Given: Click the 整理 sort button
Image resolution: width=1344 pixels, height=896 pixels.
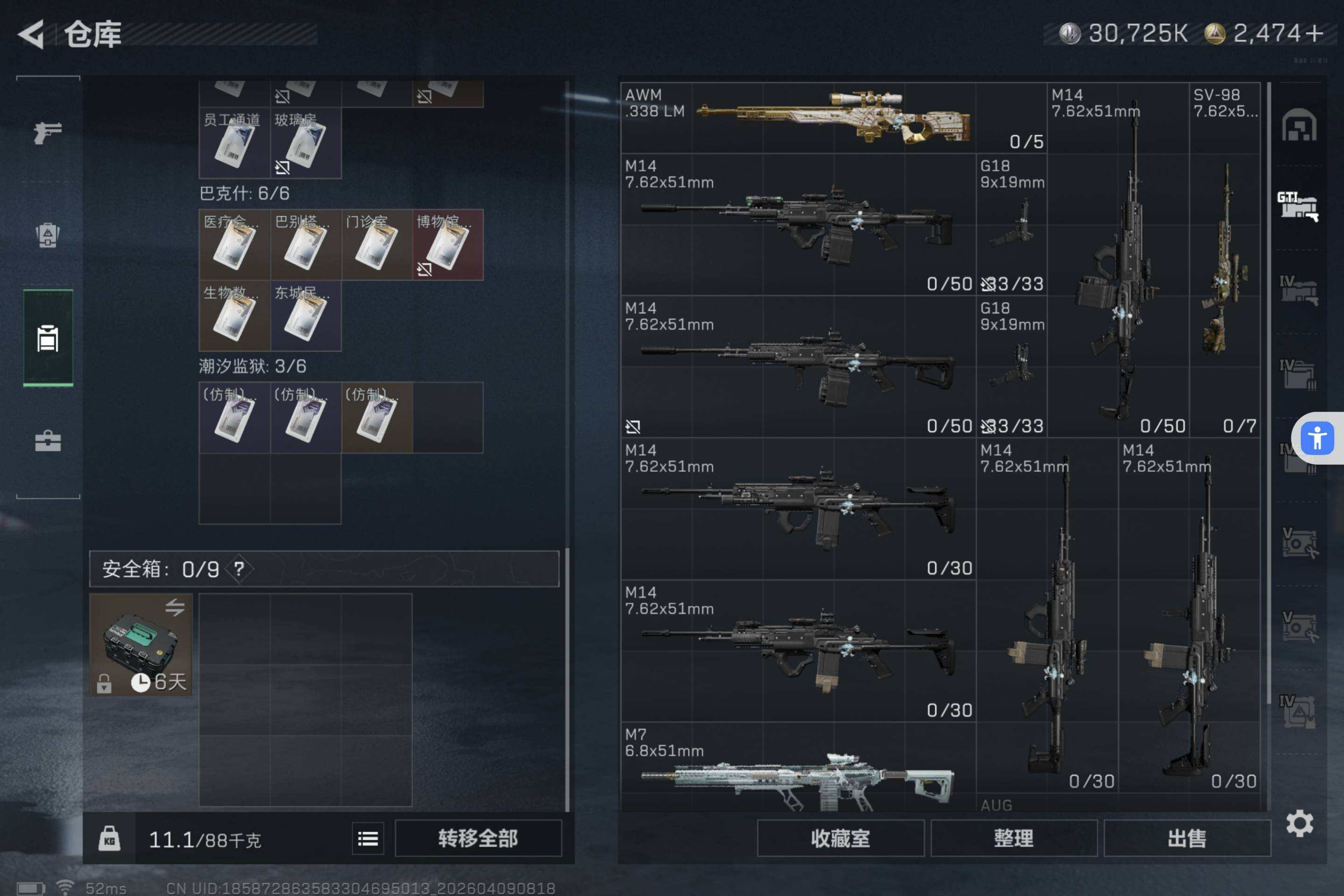Looking at the screenshot, I should click(1014, 838).
